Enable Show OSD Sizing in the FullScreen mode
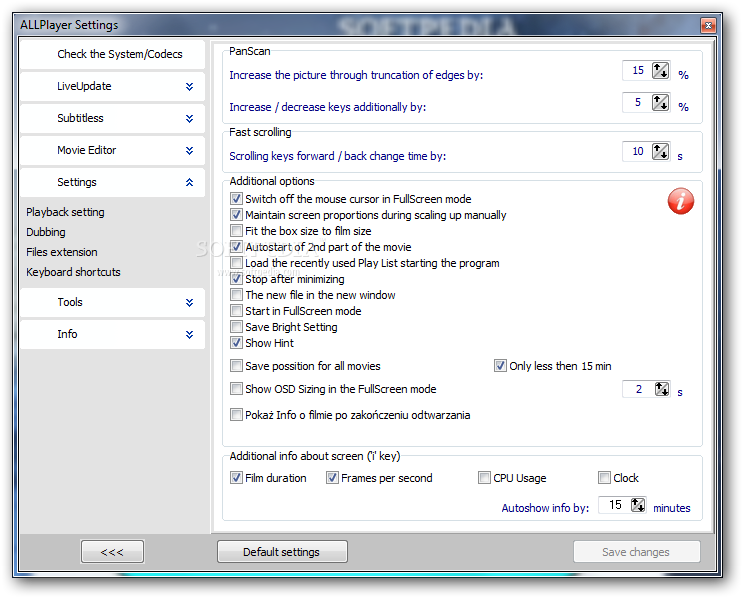 236,389
